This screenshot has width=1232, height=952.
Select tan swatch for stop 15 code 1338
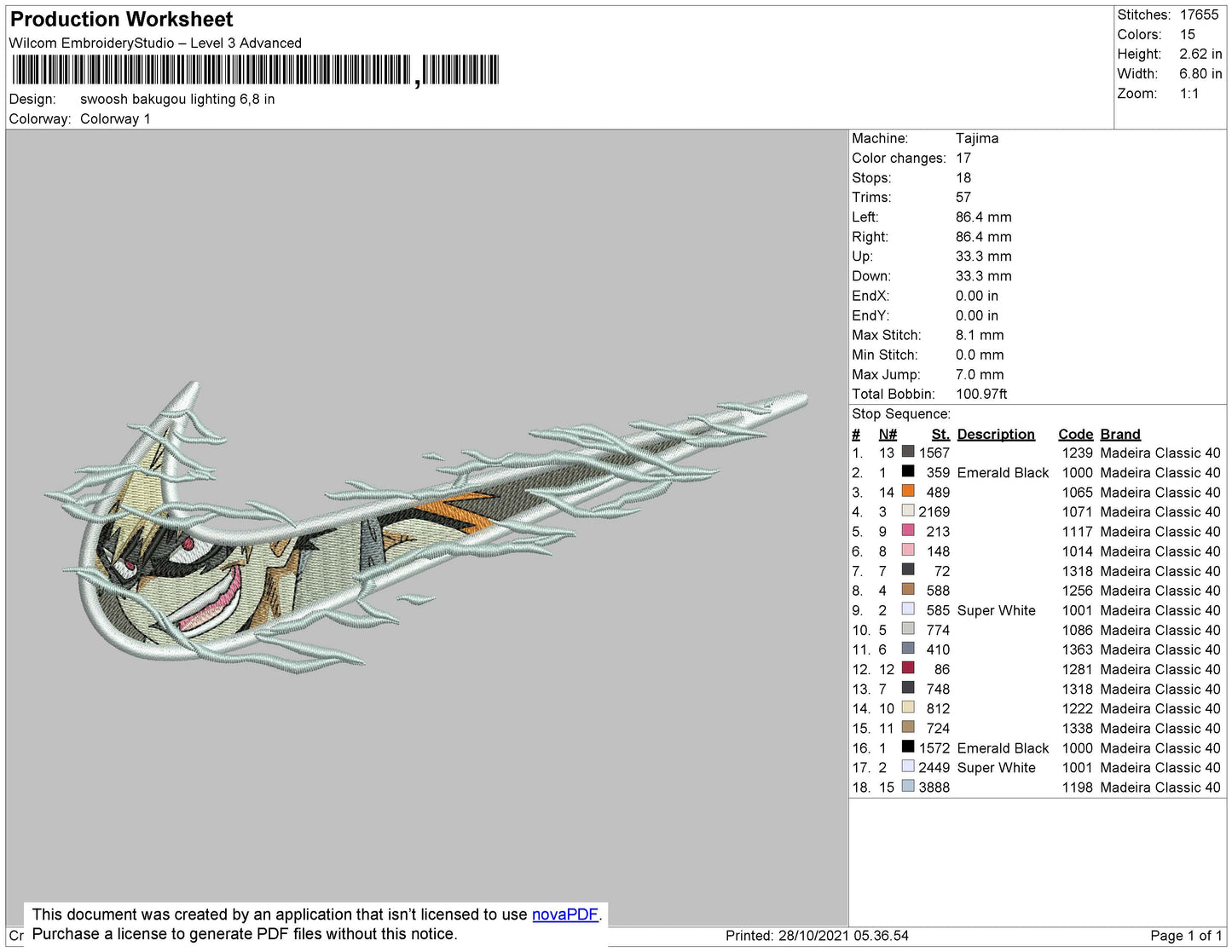point(908,727)
